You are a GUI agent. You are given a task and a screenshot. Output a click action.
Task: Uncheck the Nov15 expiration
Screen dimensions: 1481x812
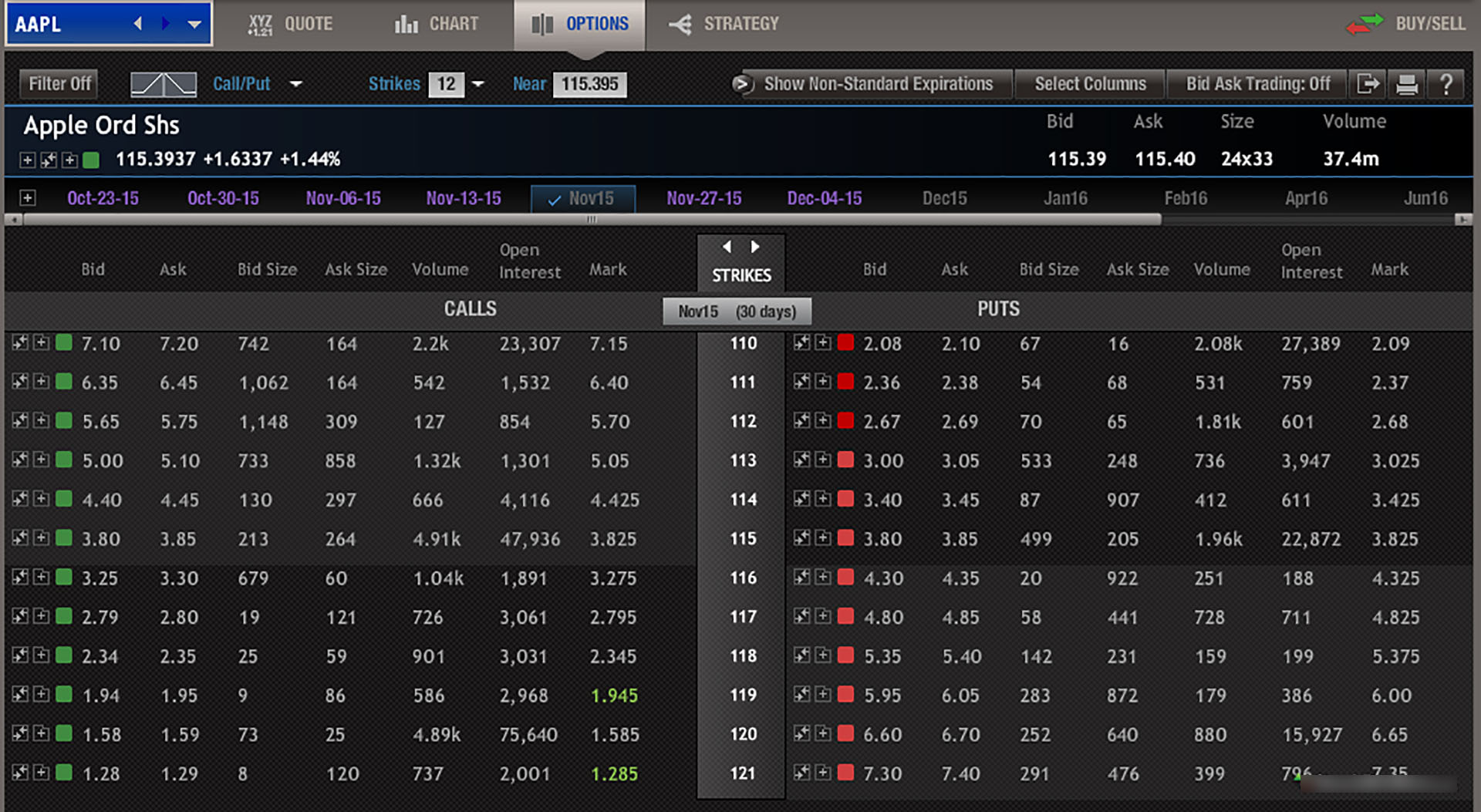pos(582,199)
